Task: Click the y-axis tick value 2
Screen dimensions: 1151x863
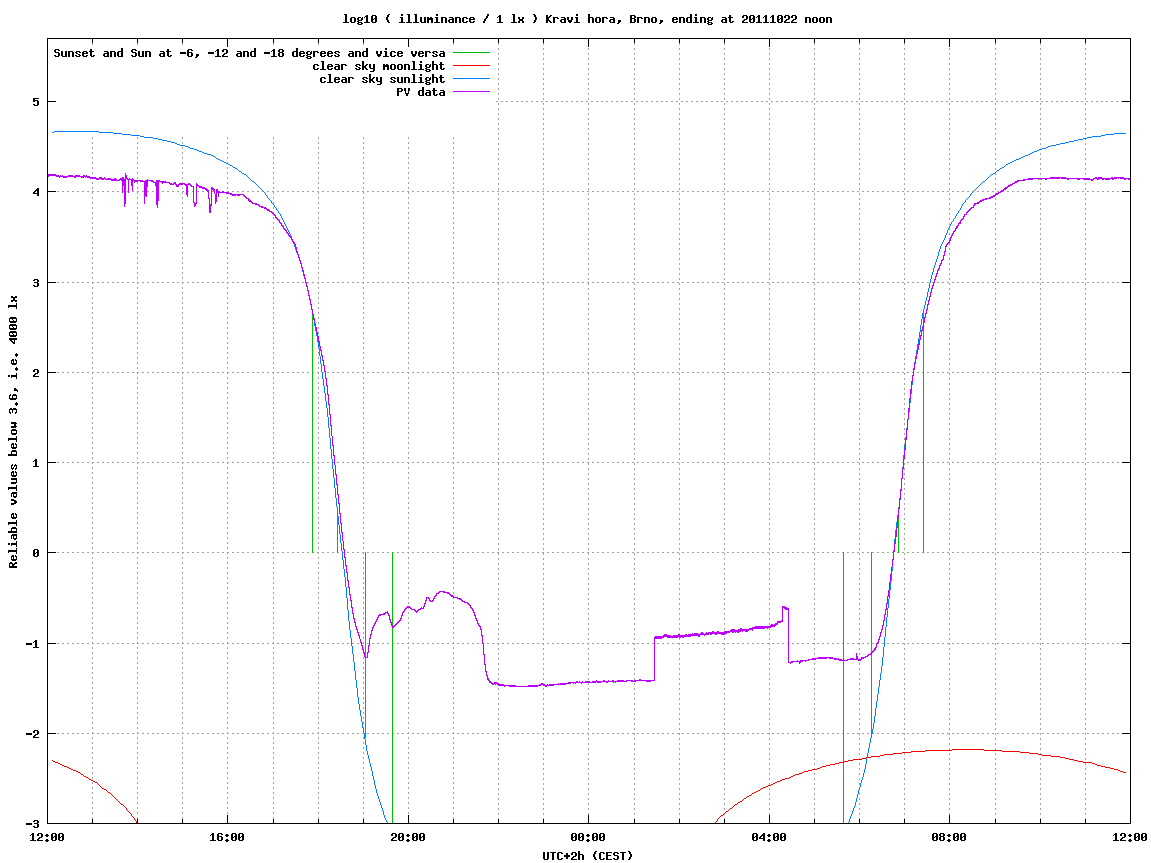Action: 36,373
